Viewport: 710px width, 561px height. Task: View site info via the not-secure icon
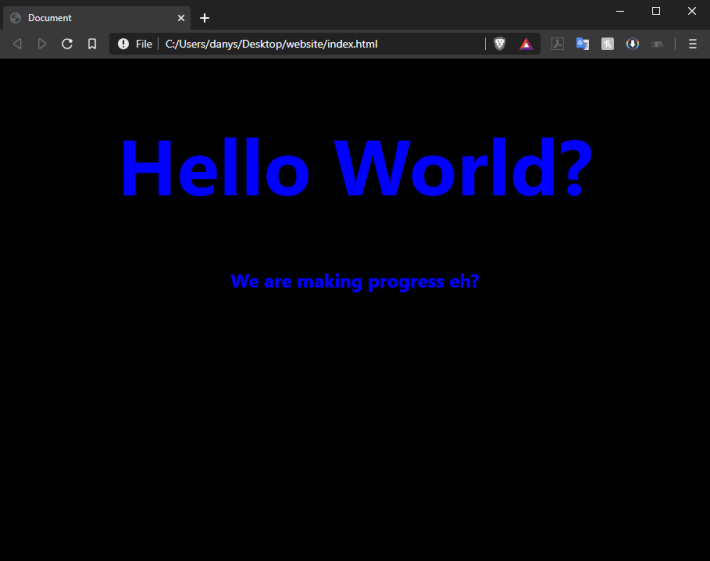(123, 44)
